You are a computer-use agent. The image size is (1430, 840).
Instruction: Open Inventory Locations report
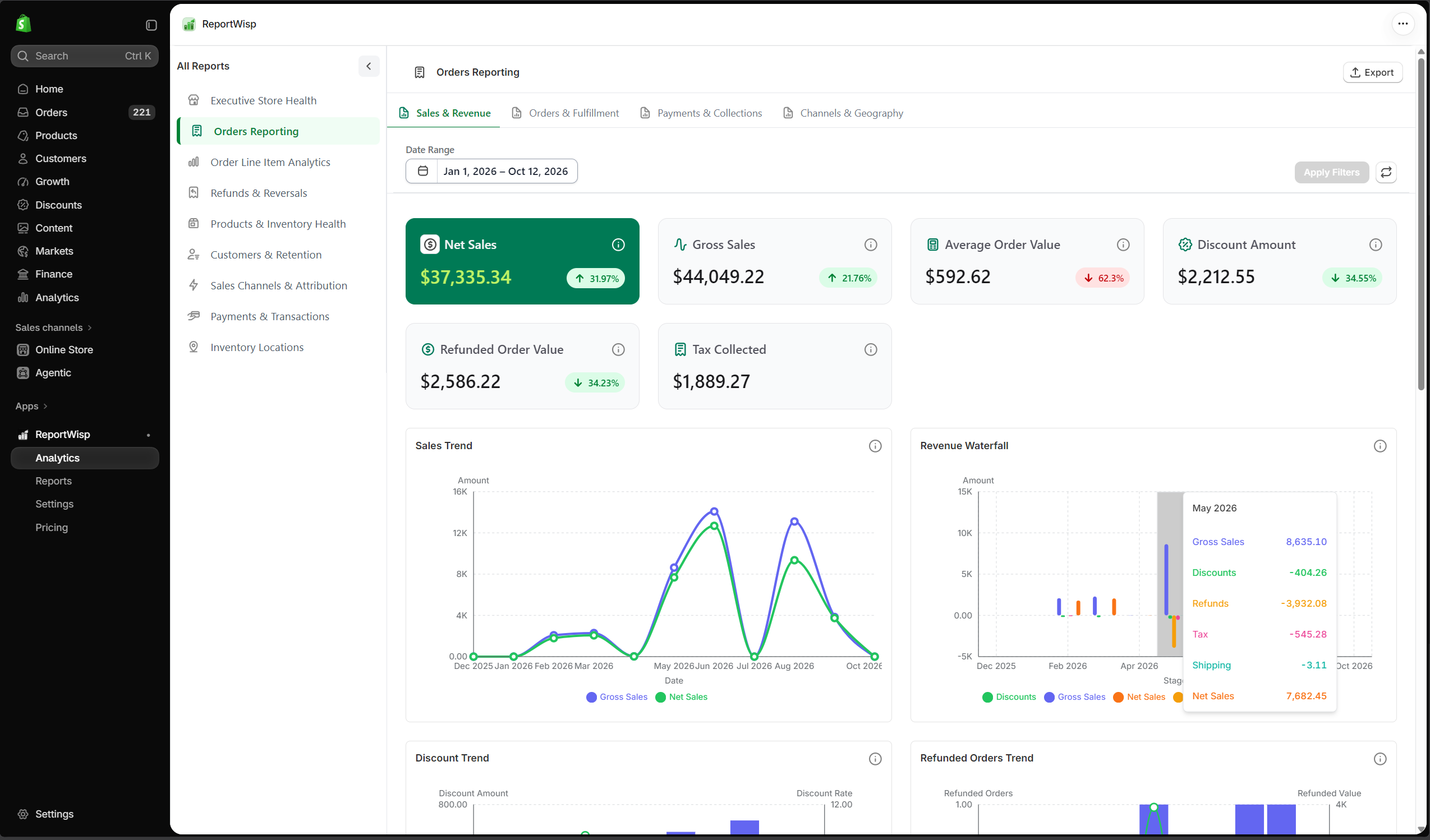point(278,347)
